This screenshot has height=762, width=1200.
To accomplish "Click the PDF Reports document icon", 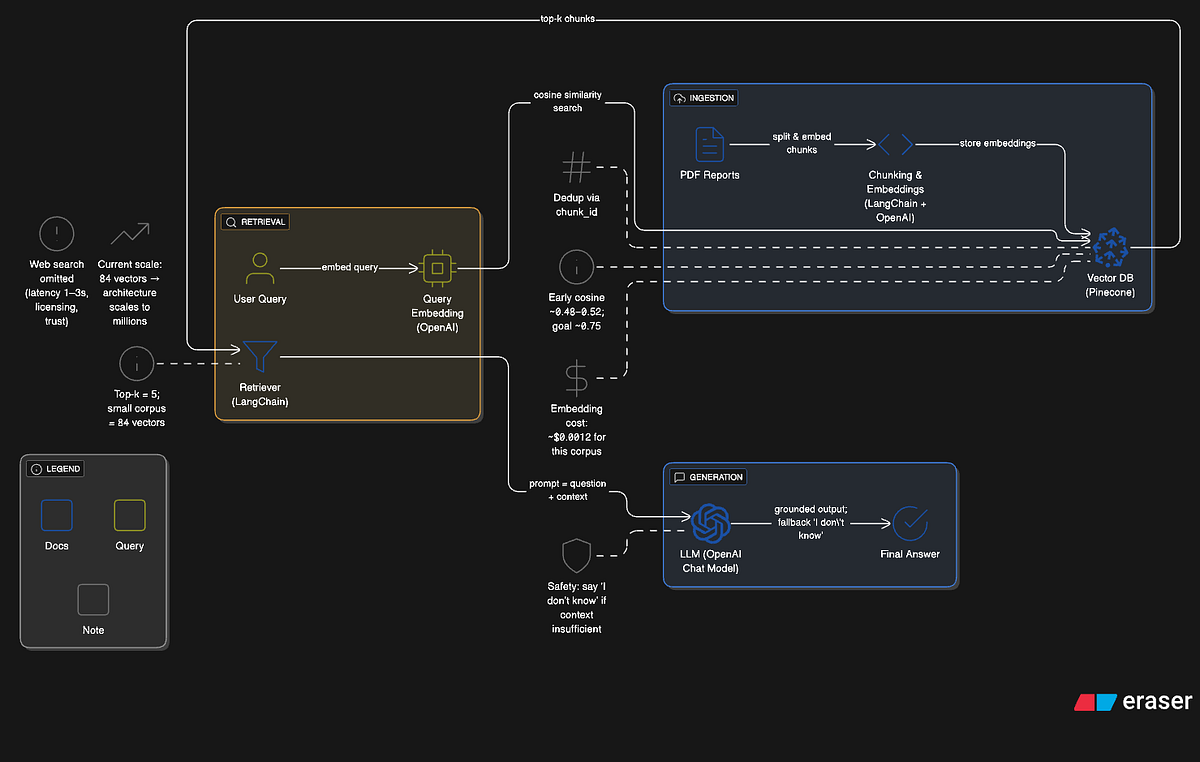I will point(711,145).
